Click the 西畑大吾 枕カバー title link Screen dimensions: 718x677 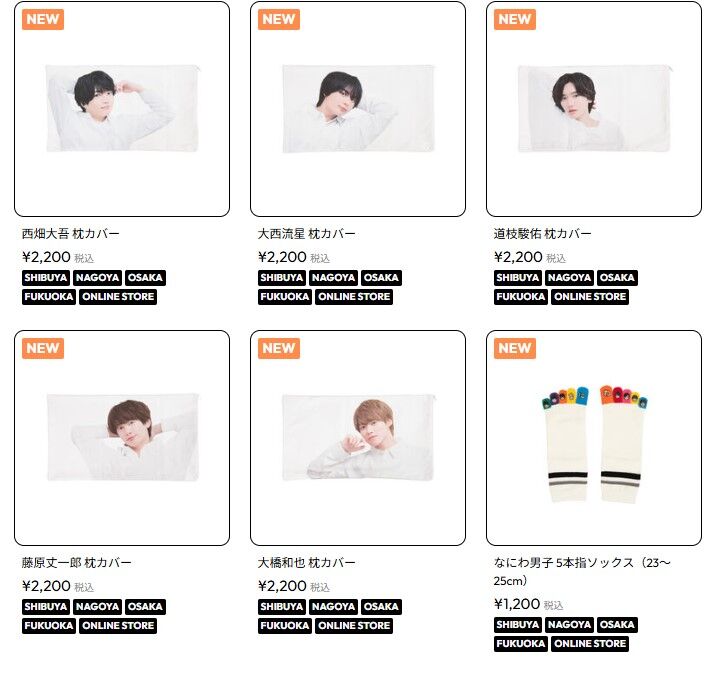pyautogui.click(x=71, y=234)
